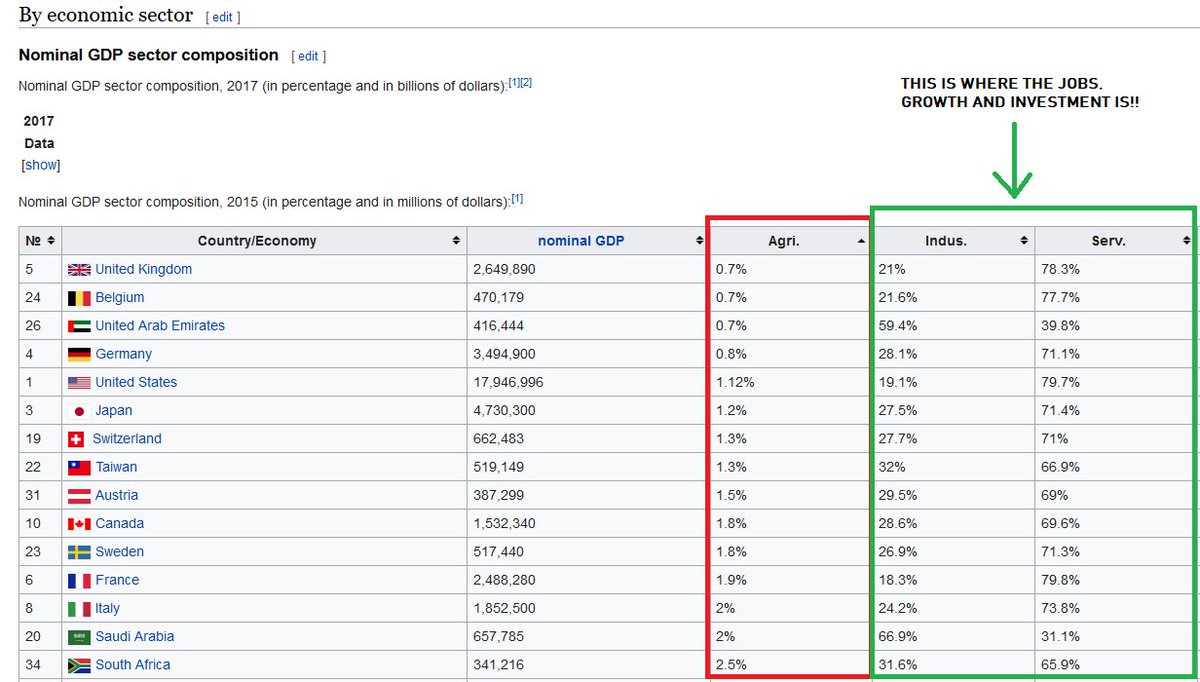This screenshot has width=1200, height=682.
Task: Sort by the Indus. column header
Action: (954, 241)
